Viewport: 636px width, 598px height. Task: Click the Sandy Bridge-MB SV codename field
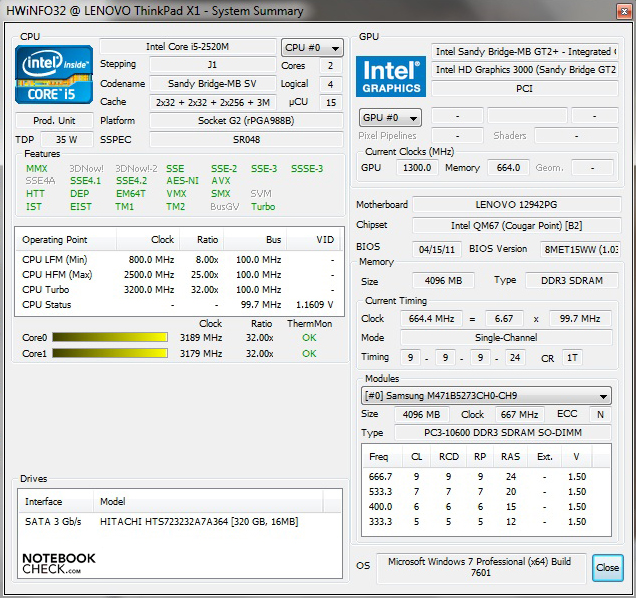(x=213, y=84)
